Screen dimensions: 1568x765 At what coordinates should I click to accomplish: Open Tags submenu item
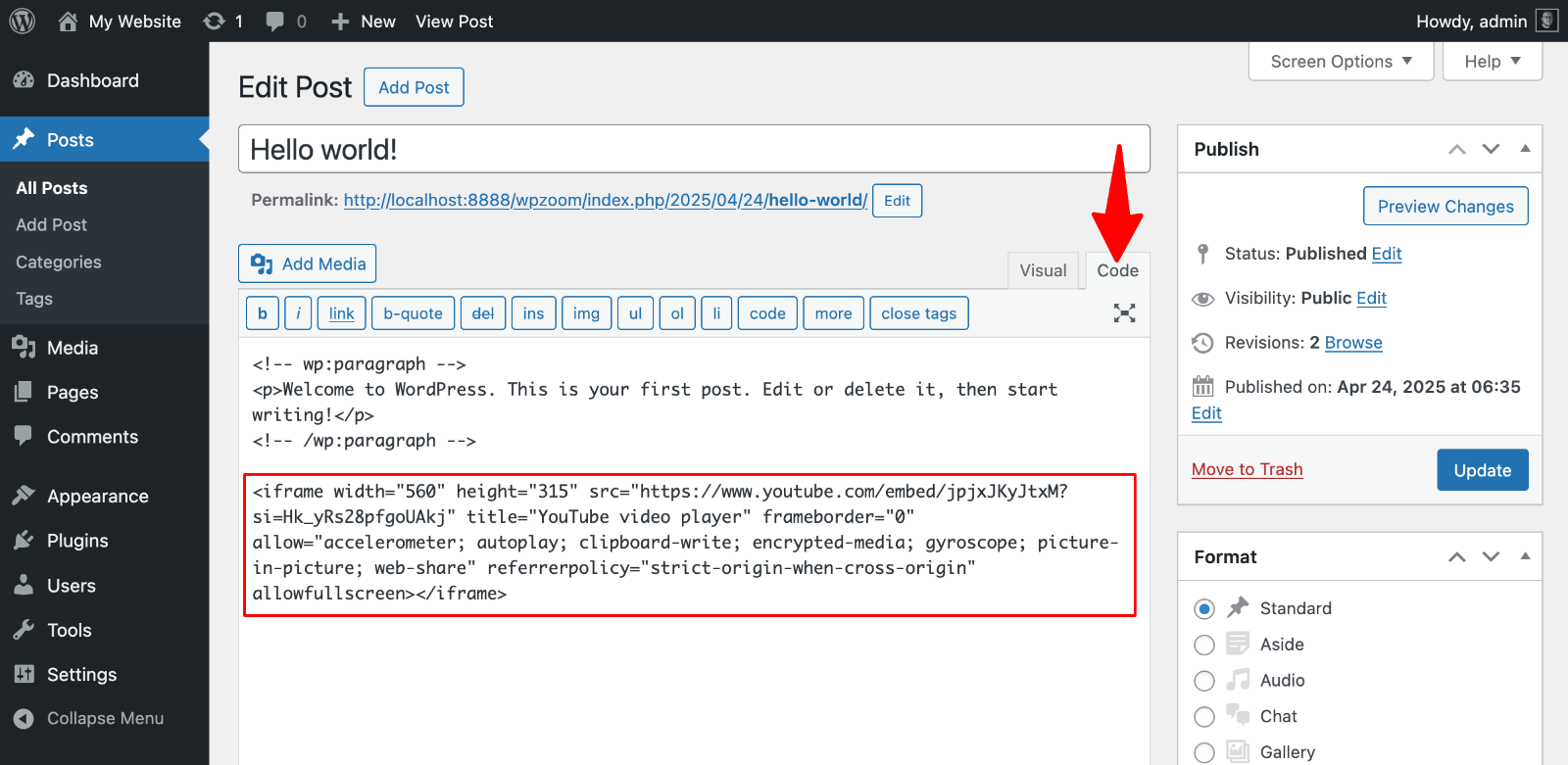pos(34,299)
